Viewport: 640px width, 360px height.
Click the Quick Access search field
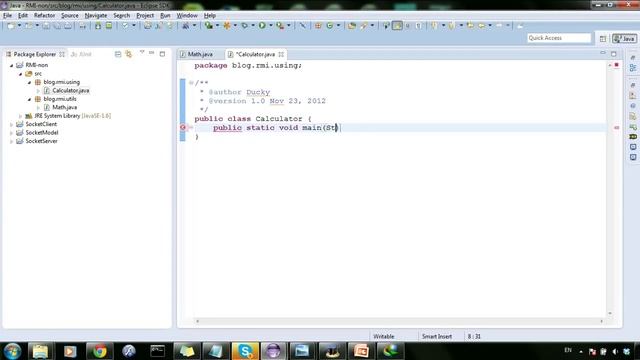click(x=559, y=38)
